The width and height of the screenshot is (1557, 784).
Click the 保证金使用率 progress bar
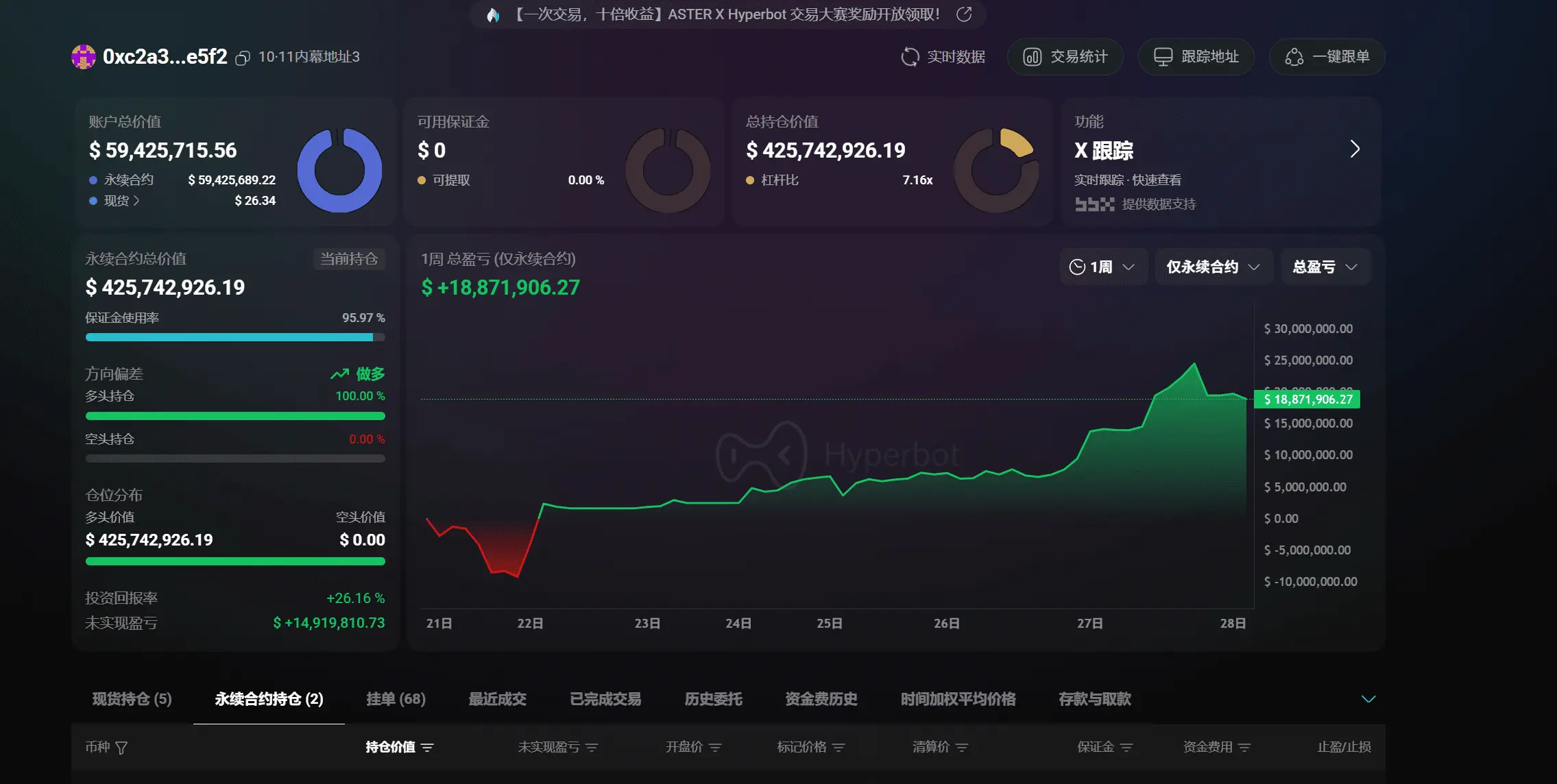point(234,337)
